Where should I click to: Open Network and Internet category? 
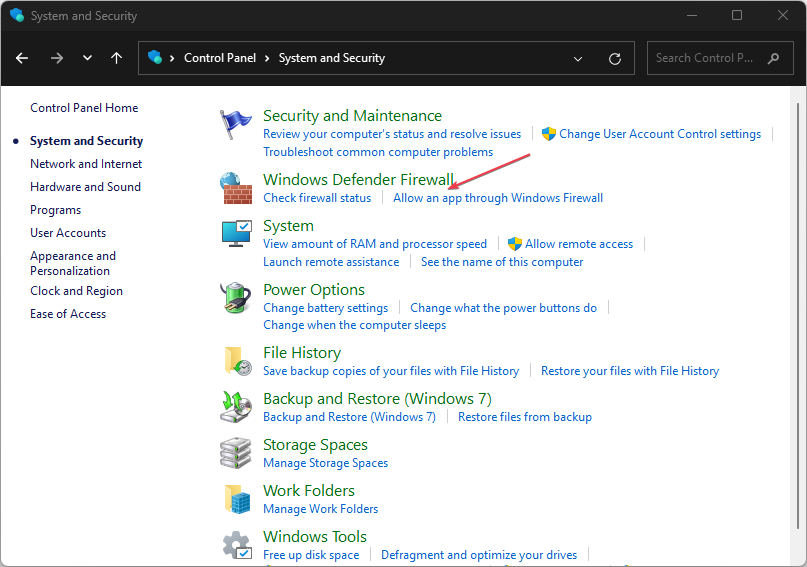(86, 164)
